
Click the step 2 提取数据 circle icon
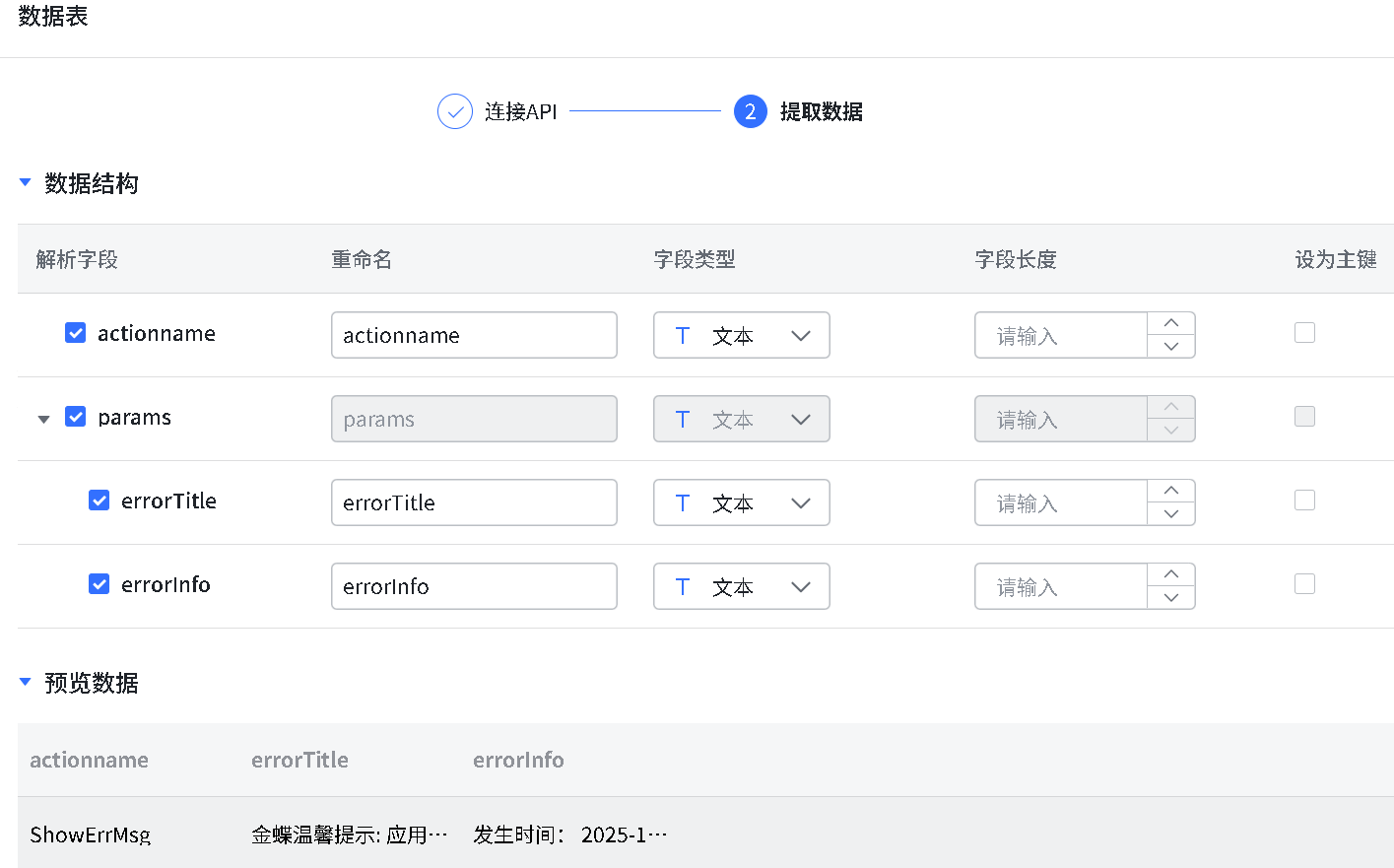750,111
